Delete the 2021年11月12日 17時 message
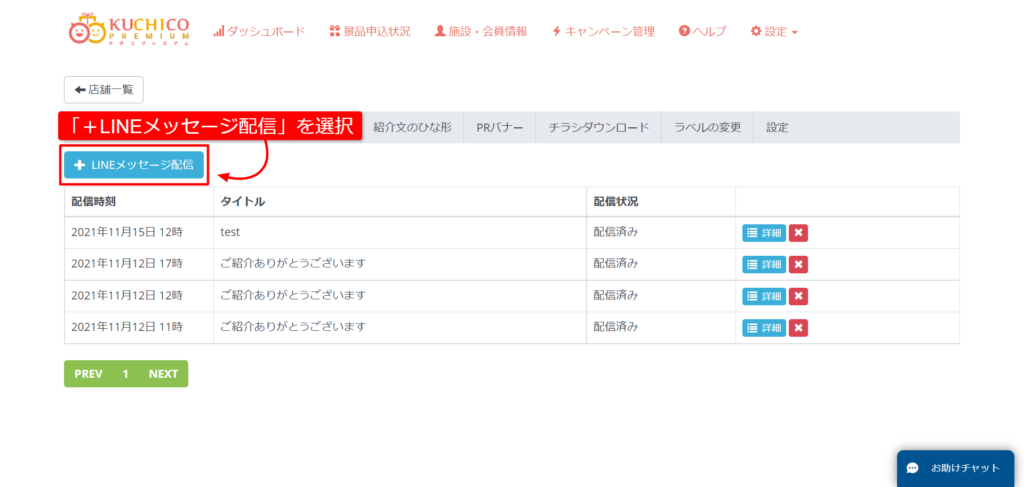Viewport: 1024px width, 487px height. tap(798, 265)
